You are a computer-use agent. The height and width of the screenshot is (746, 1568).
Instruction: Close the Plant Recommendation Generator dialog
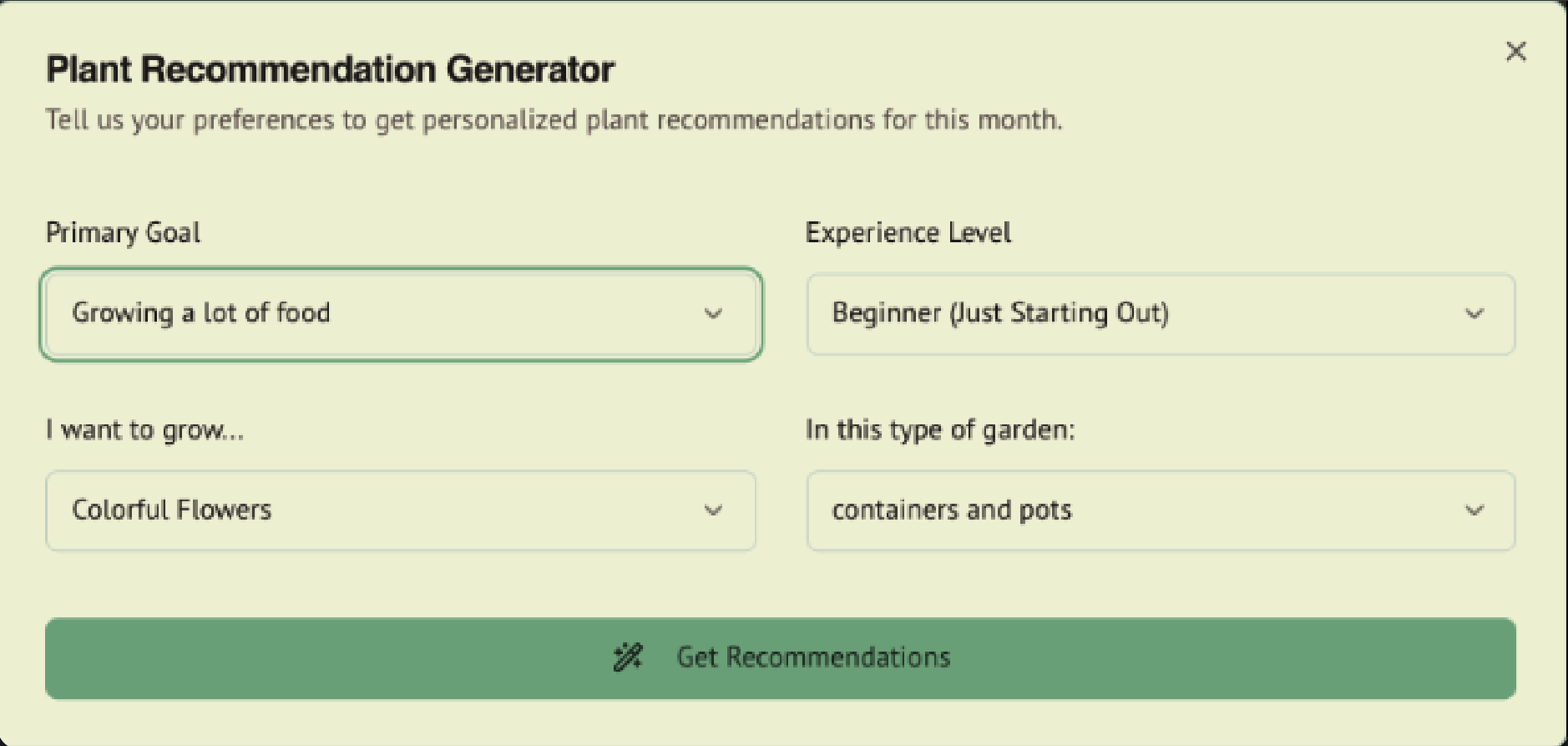point(1515,52)
